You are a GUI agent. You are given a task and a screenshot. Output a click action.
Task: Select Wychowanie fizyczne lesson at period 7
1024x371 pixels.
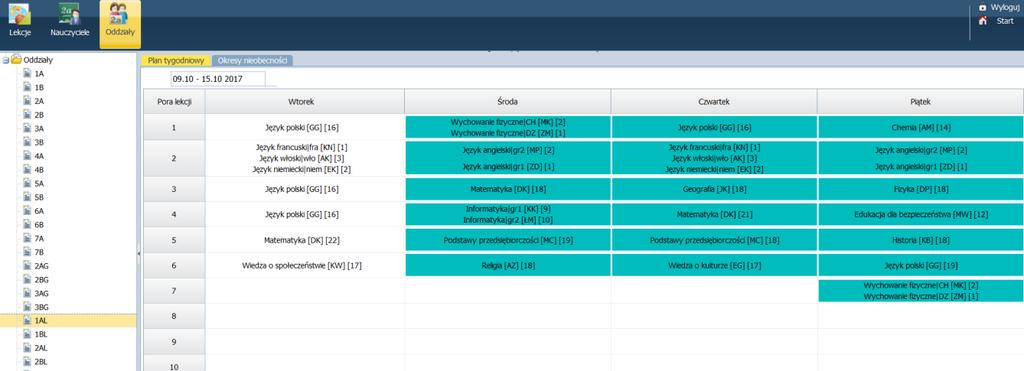point(921,291)
